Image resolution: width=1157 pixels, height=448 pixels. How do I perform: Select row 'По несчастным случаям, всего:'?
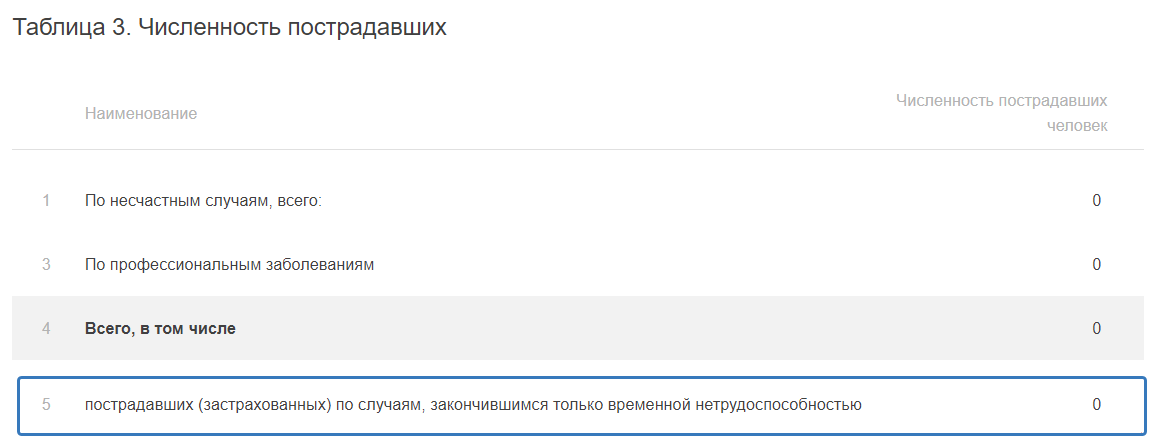point(203,200)
